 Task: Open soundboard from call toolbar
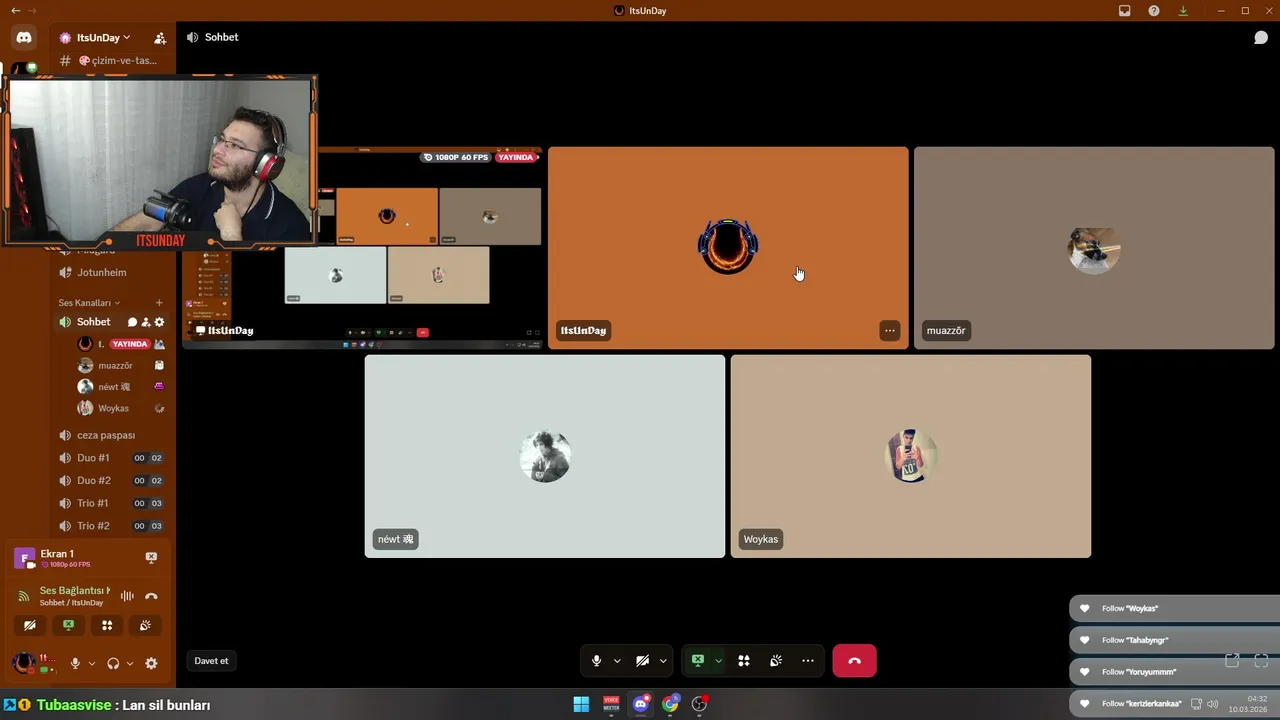[x=775, y=661]
